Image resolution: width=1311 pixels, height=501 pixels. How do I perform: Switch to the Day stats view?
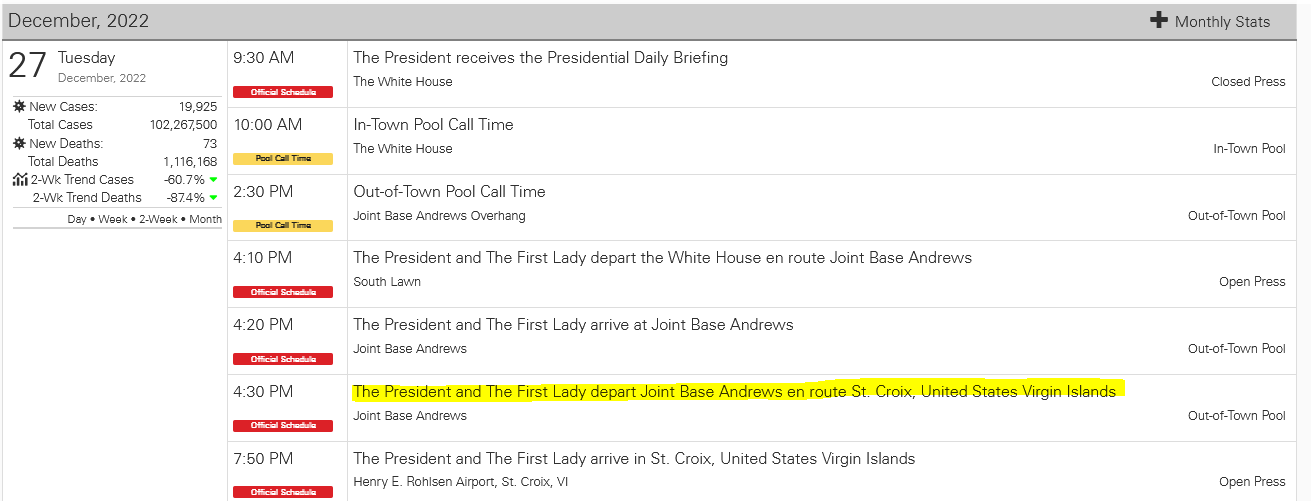tap(77, 219)
